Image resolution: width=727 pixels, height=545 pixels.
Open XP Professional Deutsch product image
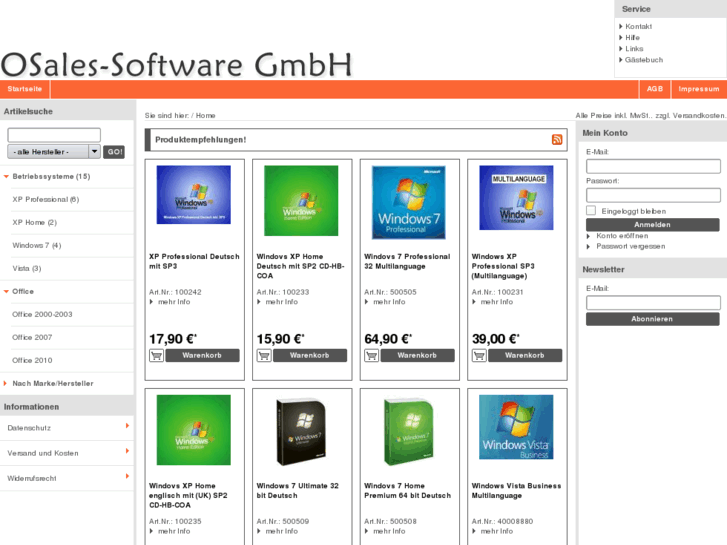(194, 195)
